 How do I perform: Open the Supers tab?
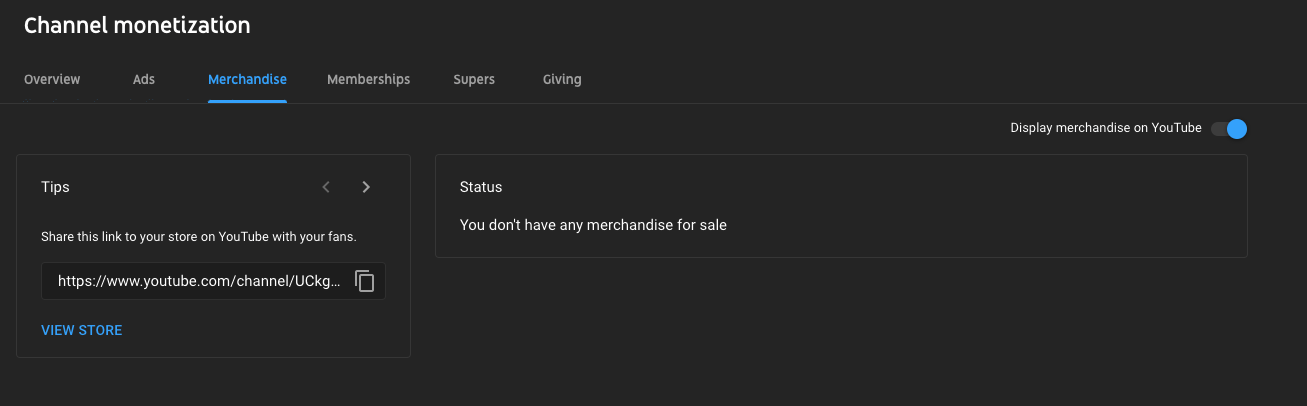pyautogui.click(x=474, y=79)
